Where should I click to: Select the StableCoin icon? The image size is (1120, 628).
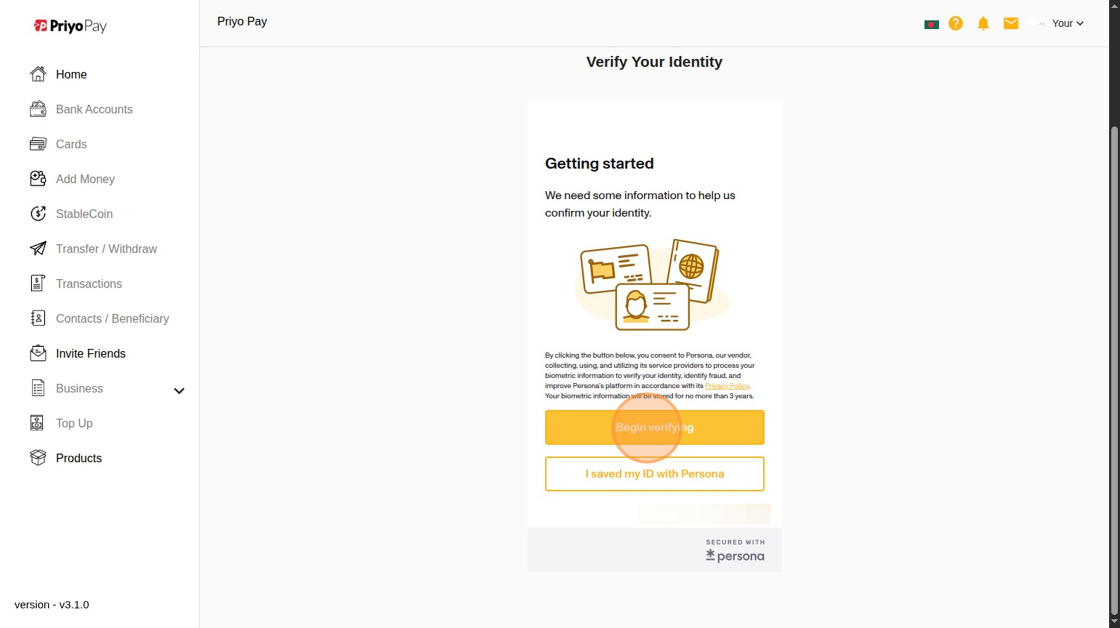point(38,214)
